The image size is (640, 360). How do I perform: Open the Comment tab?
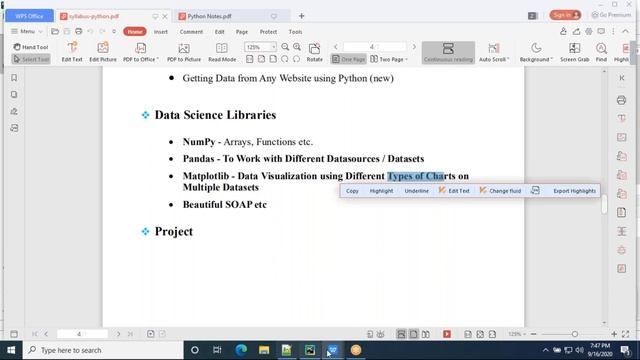[x=191, y=32]
